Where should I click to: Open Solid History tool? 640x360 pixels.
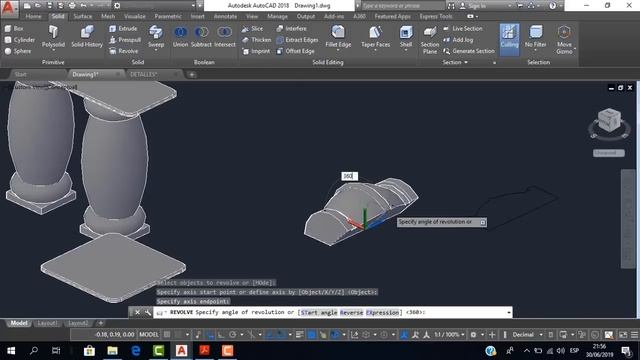(x=87, y=37)
